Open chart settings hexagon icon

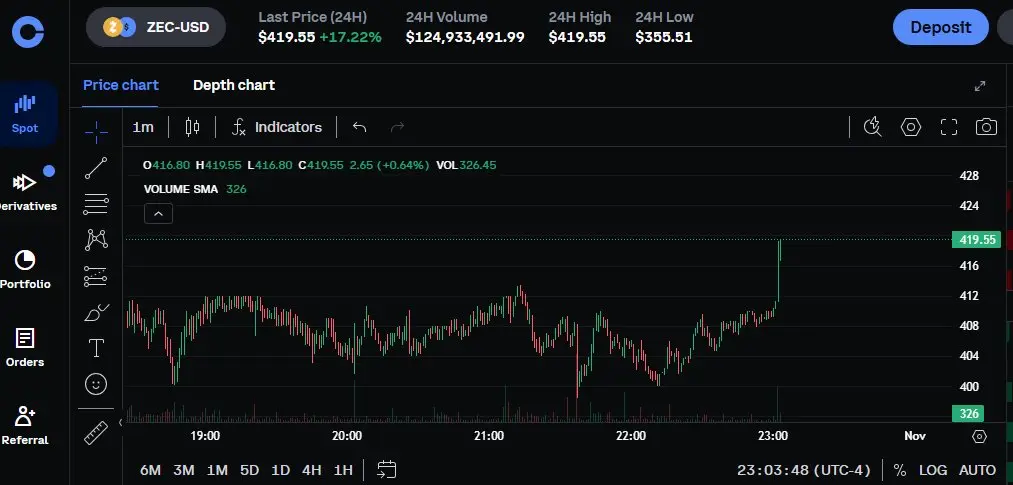[x=911, y=127]
